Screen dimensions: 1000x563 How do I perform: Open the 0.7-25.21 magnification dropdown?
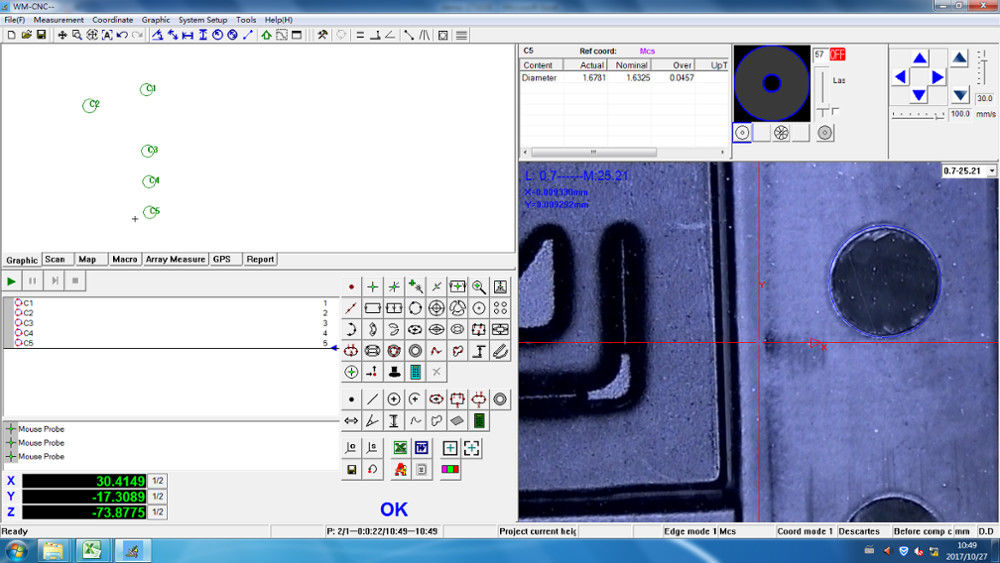click(x=991, y=171)
